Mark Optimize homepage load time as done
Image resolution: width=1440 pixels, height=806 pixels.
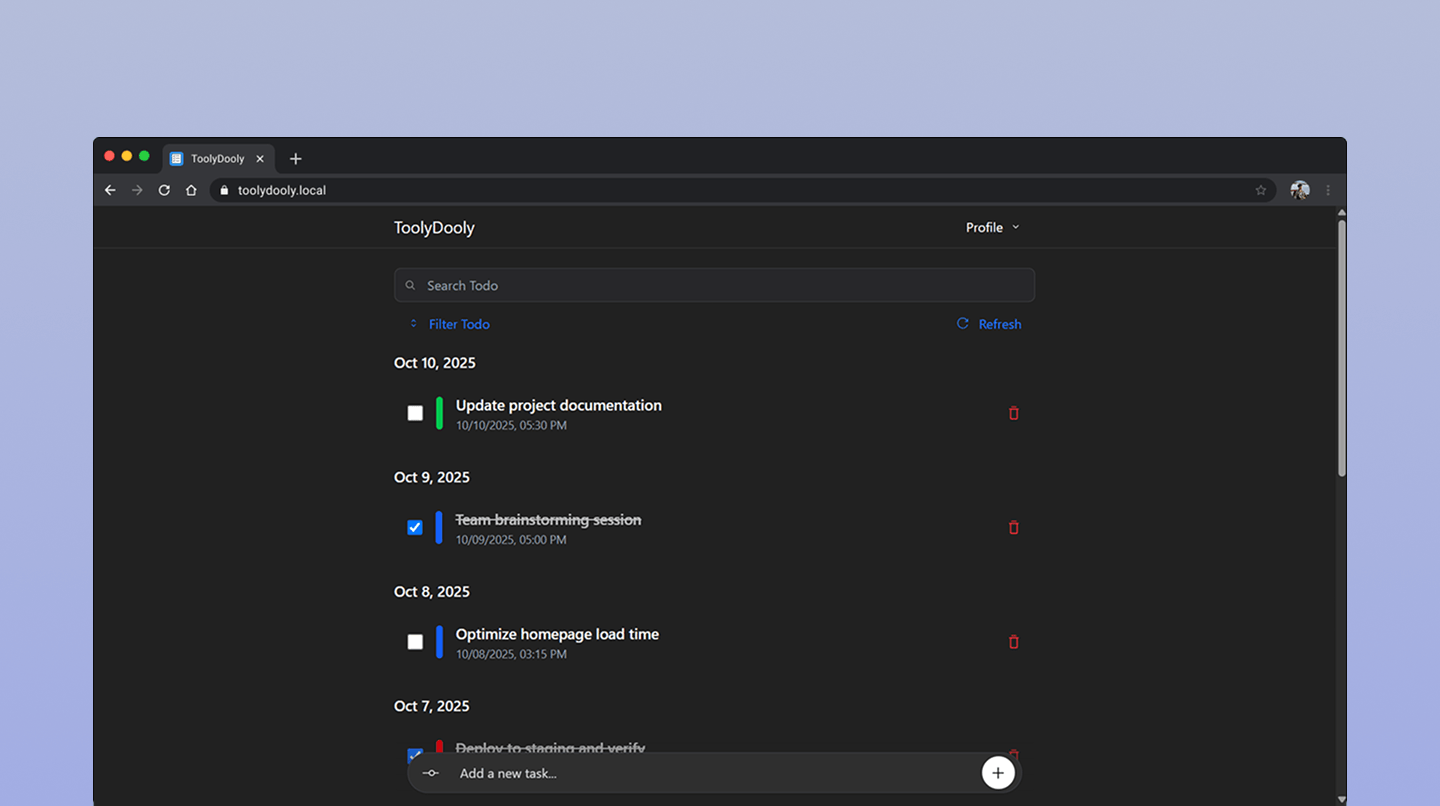pos(415,642)
